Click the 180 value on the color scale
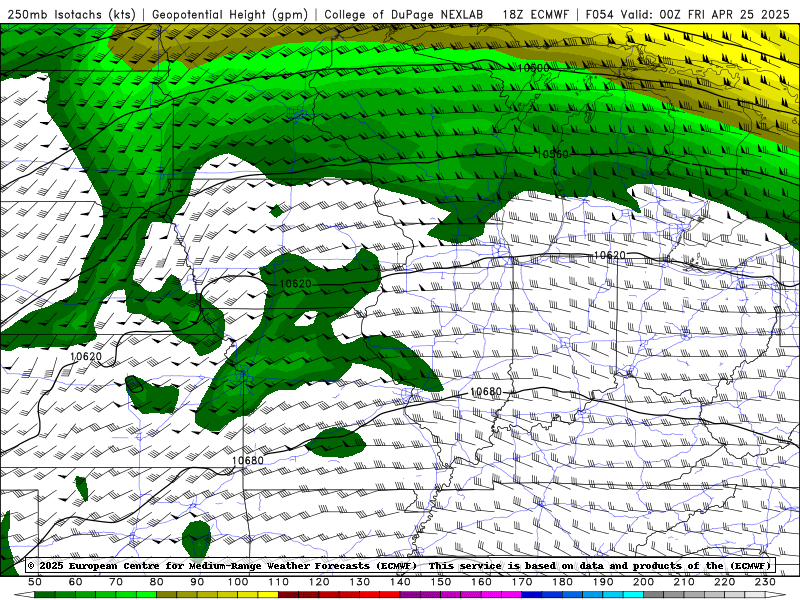The image size is (800, 600). pos(563,582)
